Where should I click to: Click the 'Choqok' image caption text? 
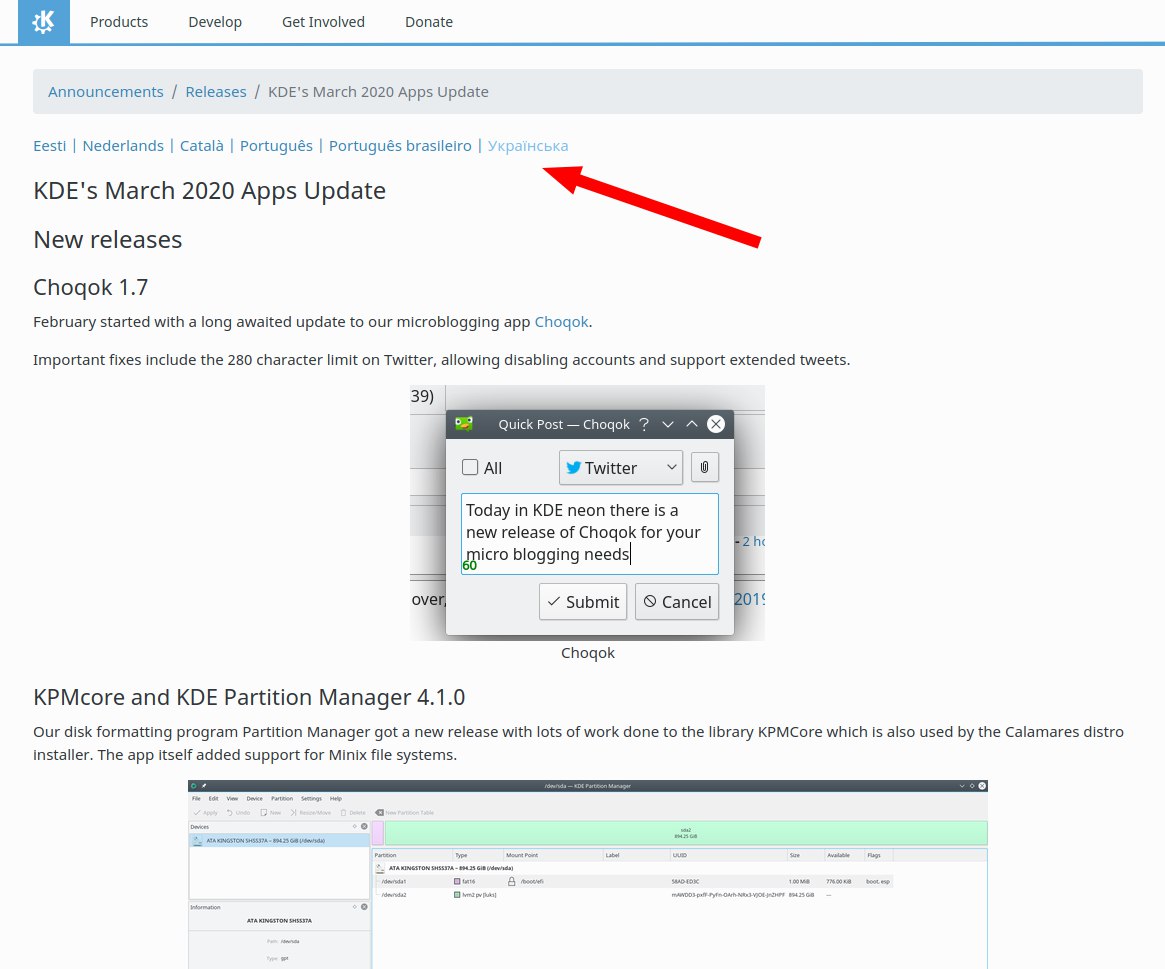588,652
